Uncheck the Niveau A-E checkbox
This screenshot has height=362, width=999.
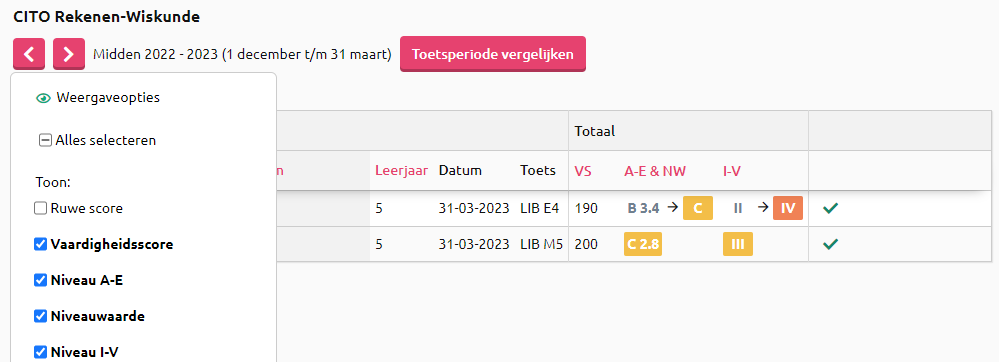41,280
